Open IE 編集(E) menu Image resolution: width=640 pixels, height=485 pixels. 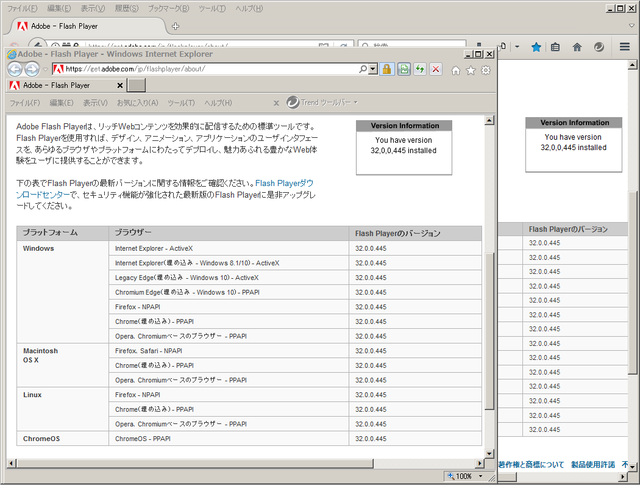61,103
